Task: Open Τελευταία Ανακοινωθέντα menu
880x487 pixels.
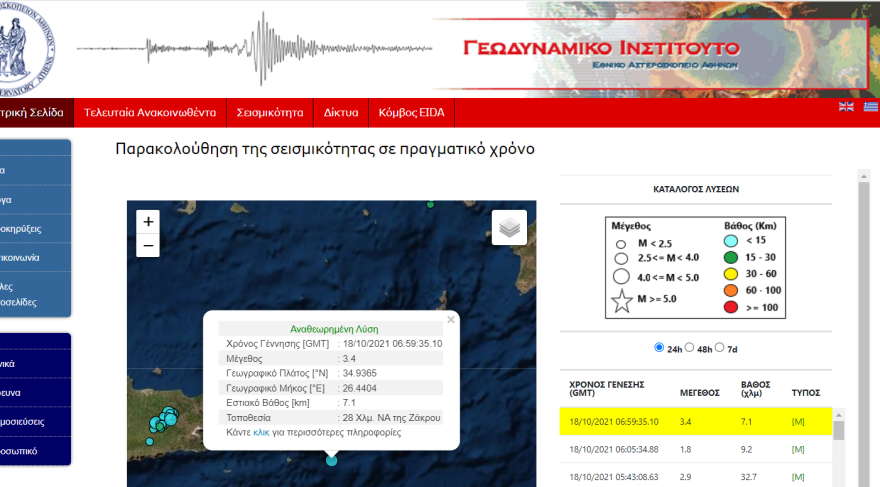Action: [150, 113]
